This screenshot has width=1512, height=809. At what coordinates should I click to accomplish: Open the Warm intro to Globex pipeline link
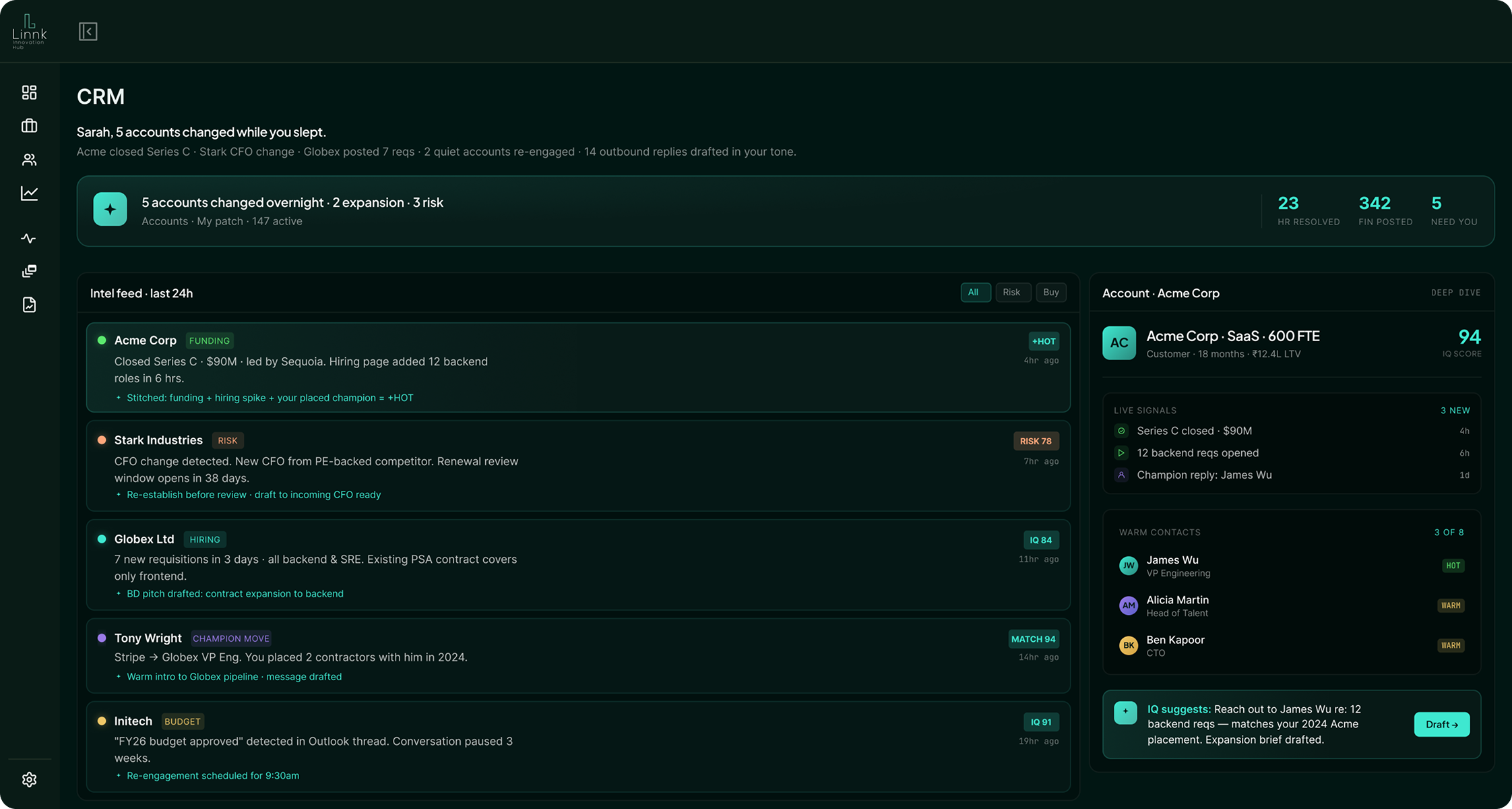[234, 677]
